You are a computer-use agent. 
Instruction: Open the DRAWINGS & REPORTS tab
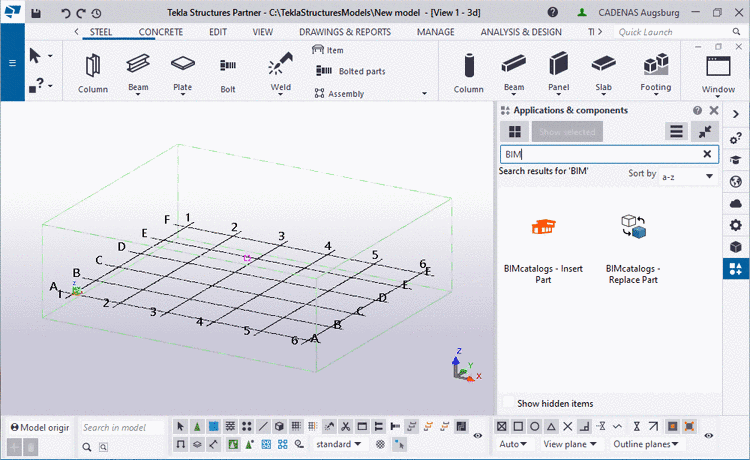[344, 32]
